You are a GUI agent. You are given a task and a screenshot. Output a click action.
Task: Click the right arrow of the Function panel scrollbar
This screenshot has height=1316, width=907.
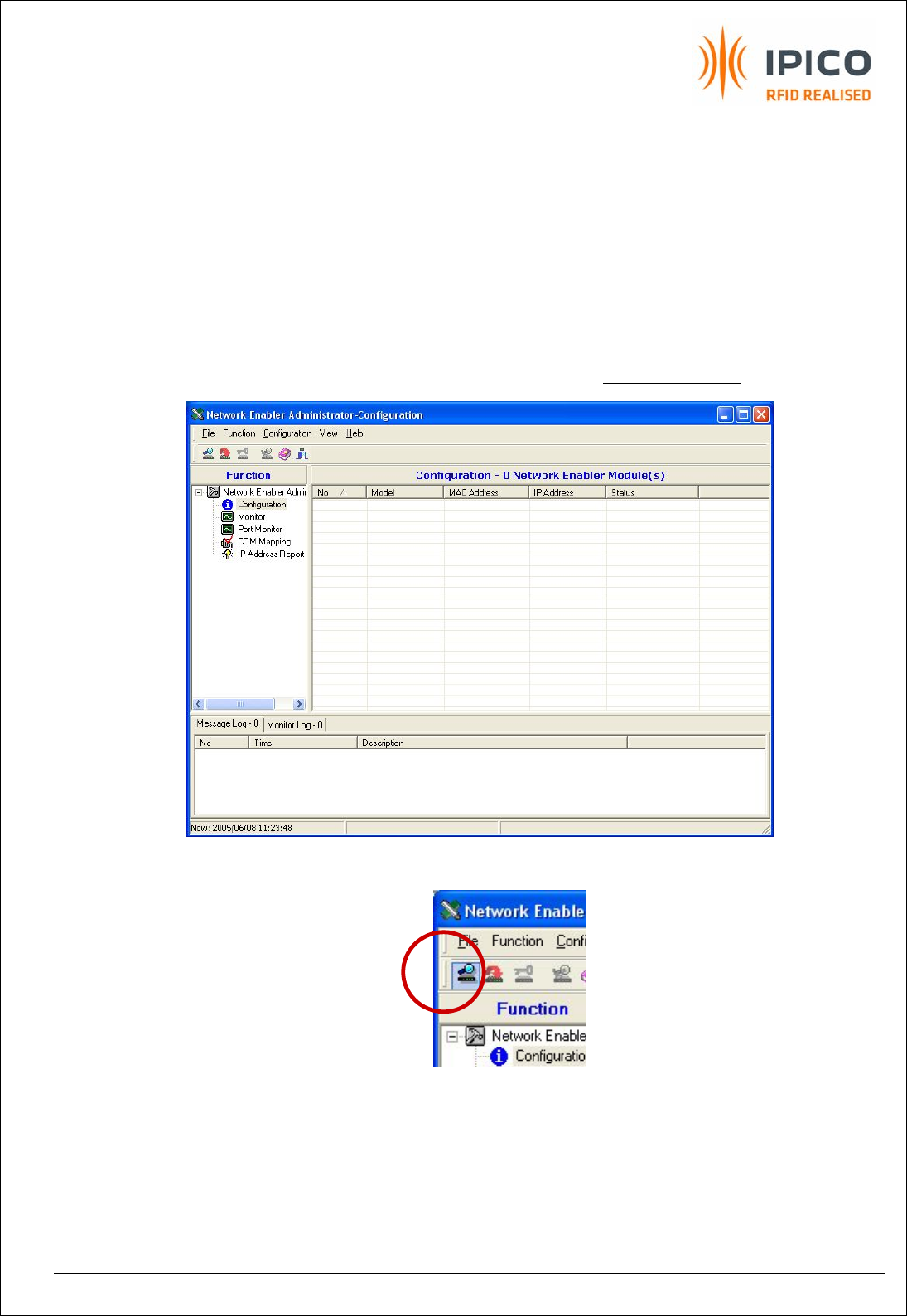(299, 704)
